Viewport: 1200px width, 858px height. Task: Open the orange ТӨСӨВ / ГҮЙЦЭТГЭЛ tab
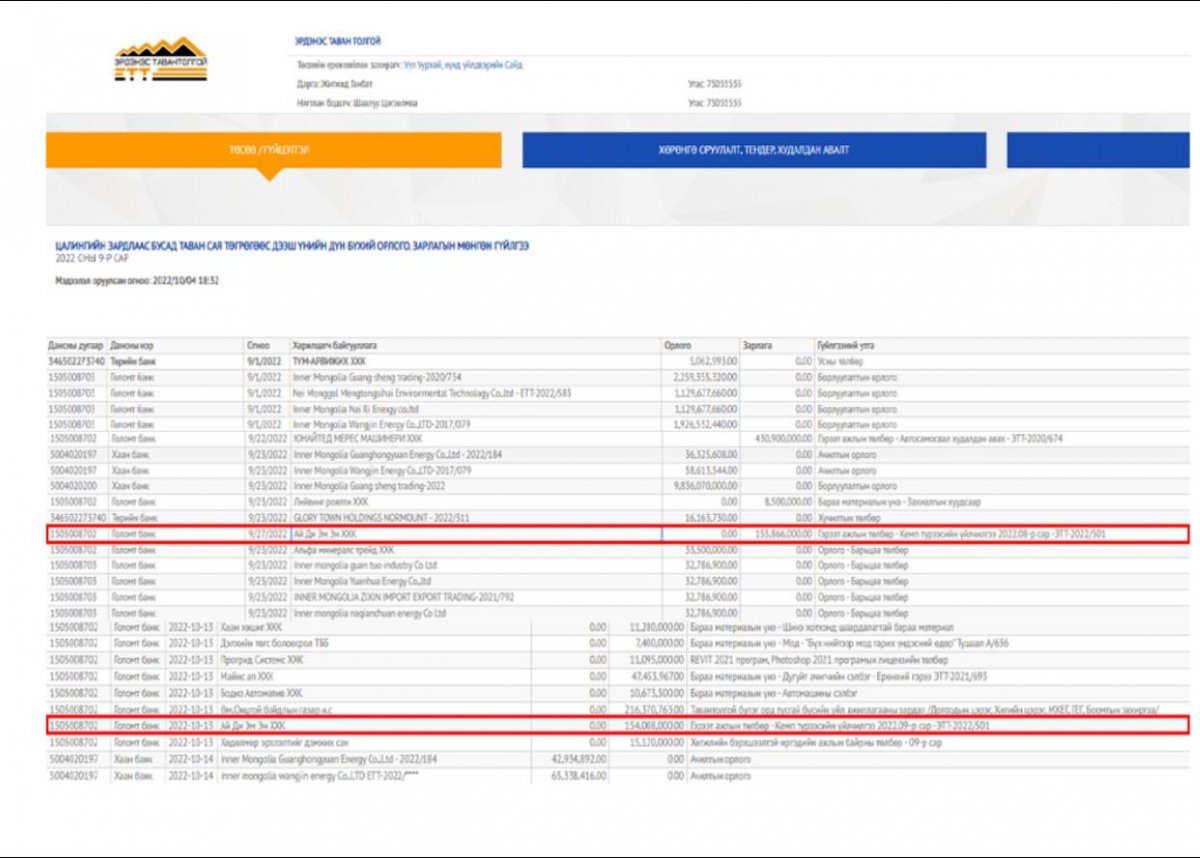point(273,150)
